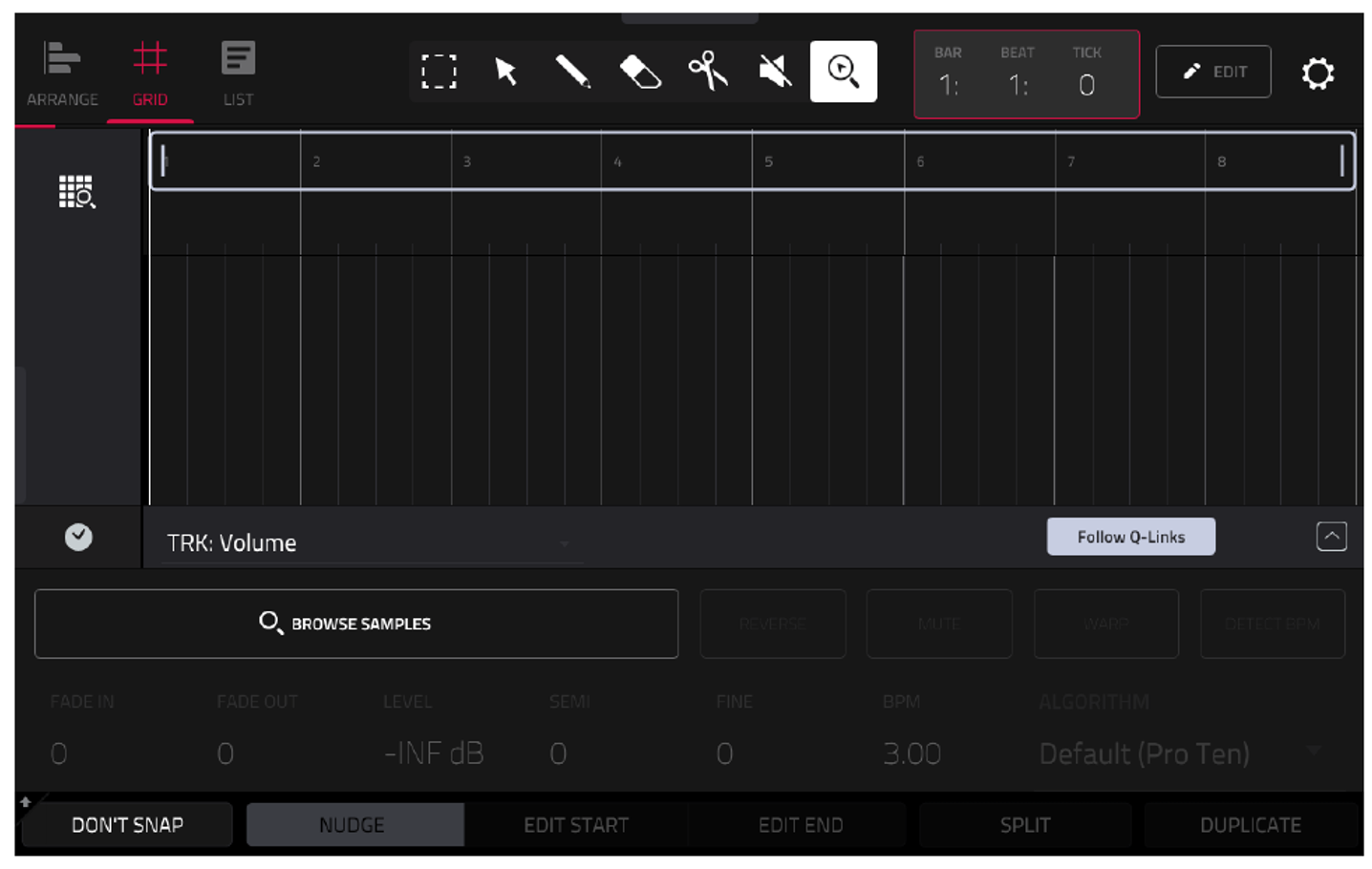The image size is (1372, 869).
Task: Select the Scissors split tool
Action: pyautogui.click(x=708, y=72)
